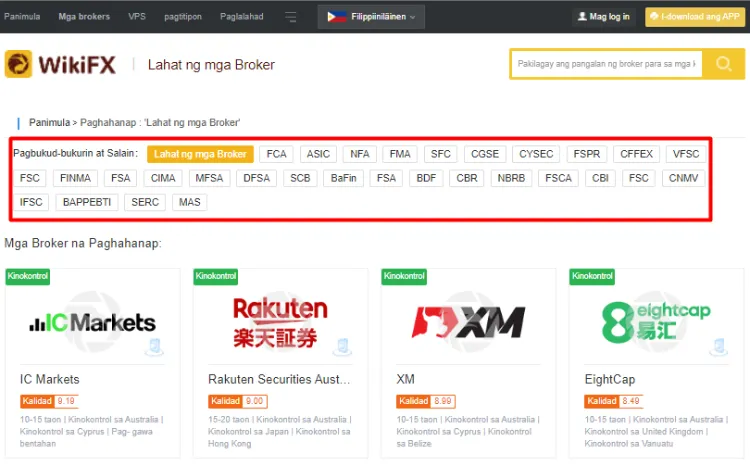Open VPS in top navigation
Screen dimensions: 750x466
(x=137, y=17)
